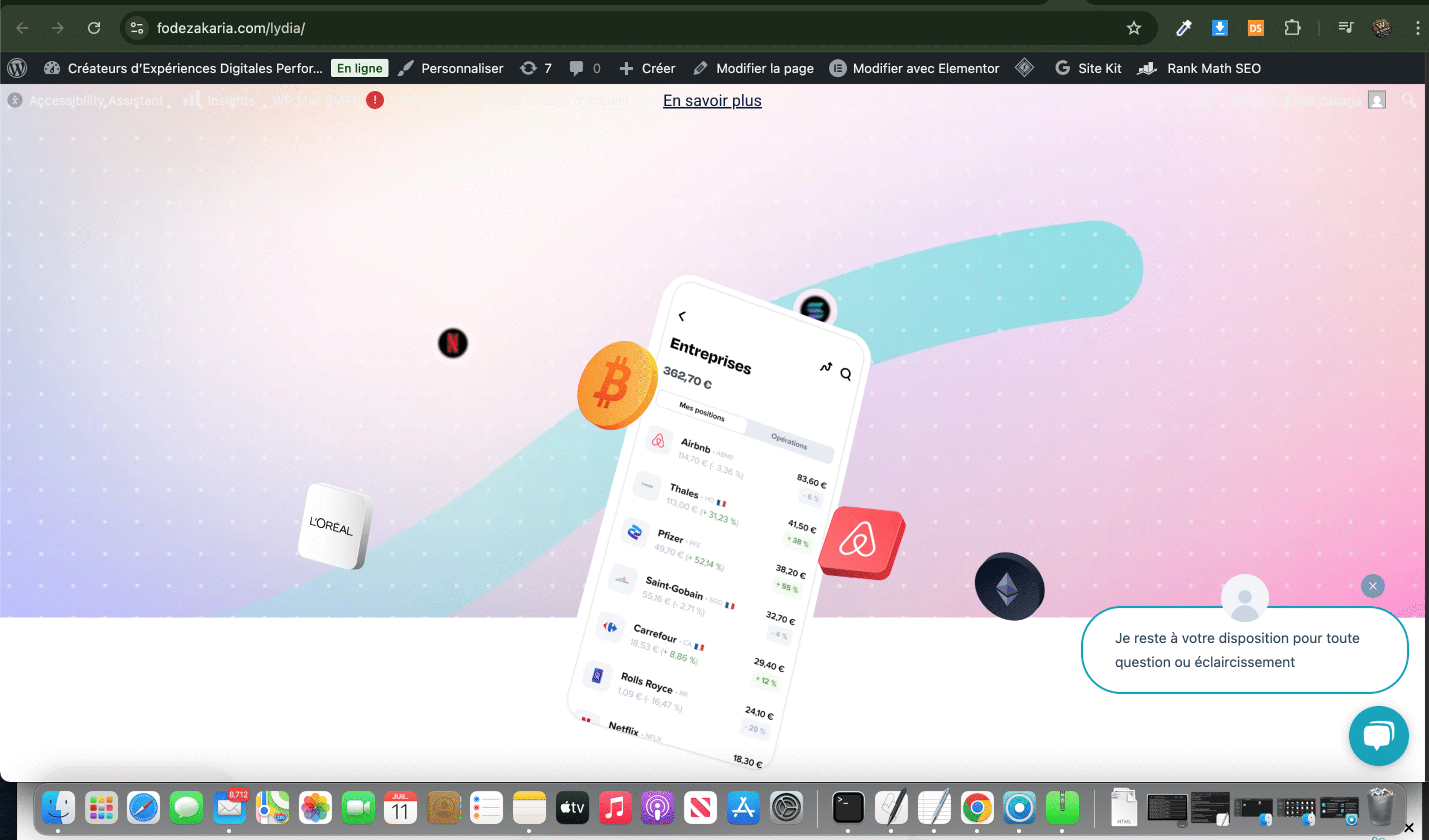The width and height of the screenshot is (1429, 840).
Task: Click the Bitcoin coin graphic
Action: (617, 385)
